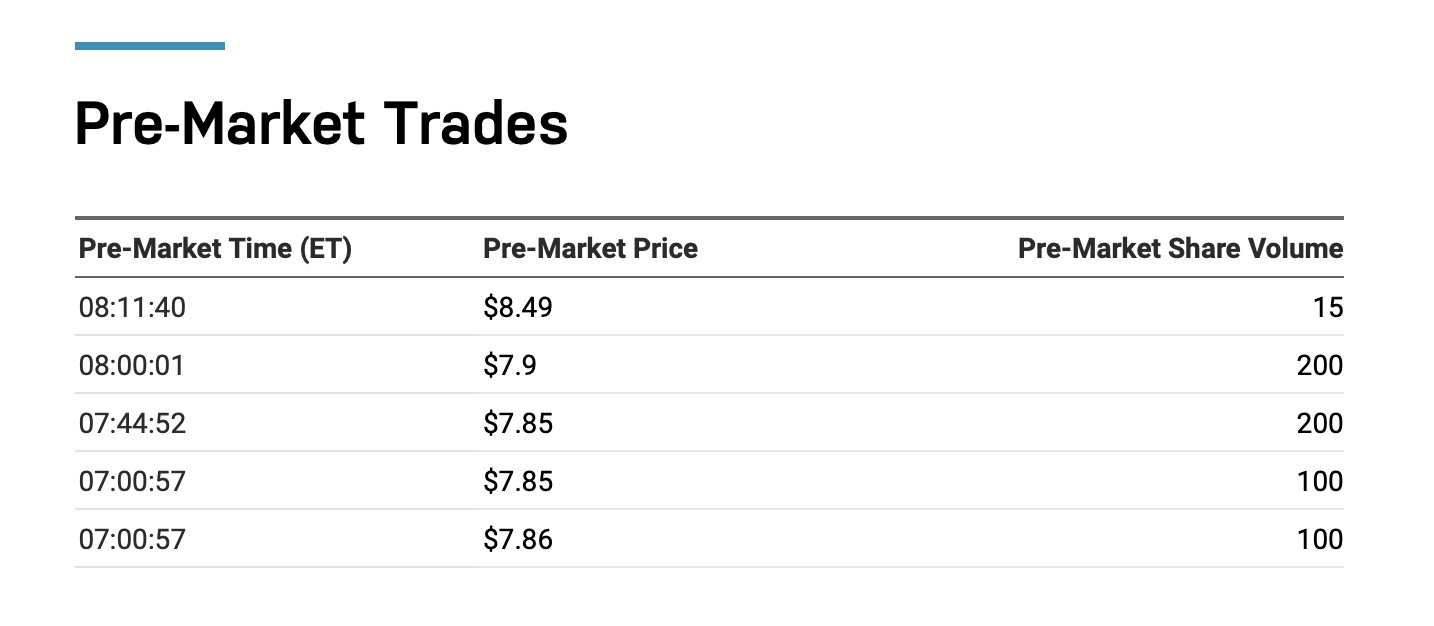The image size is (1434, 626).
Task: Select the Pre-Market Price column header
Action: (590, 249)
